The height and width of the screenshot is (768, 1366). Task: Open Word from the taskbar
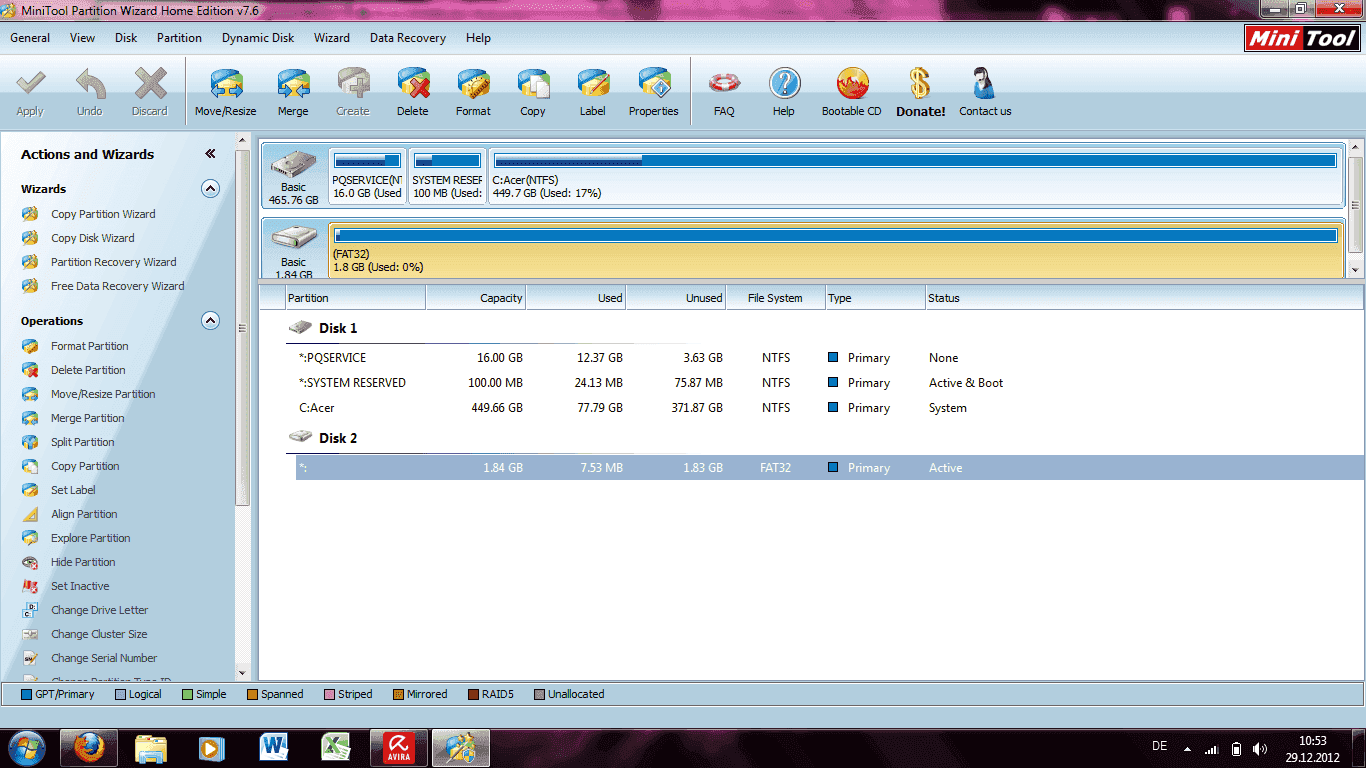pos(273,747)
